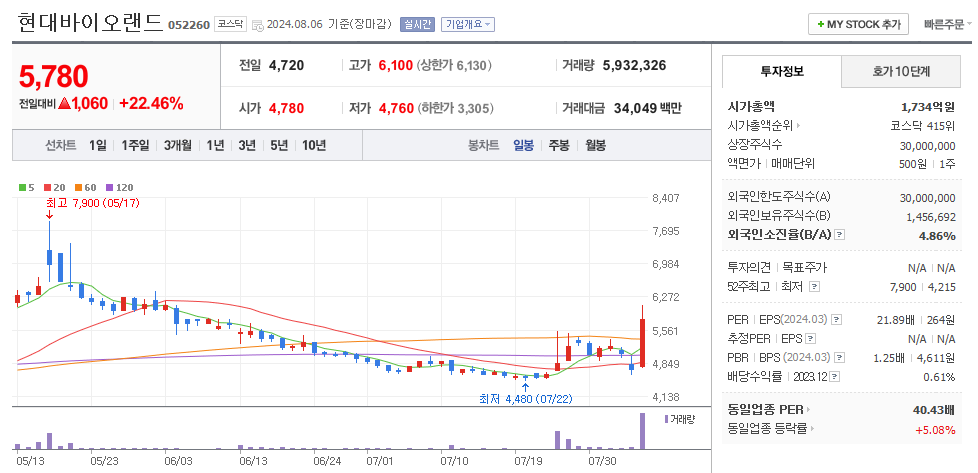Click the 최저 4,480 (07/22) chart label
The height and width of the screenshot is (473, 978).
(525, 399)
